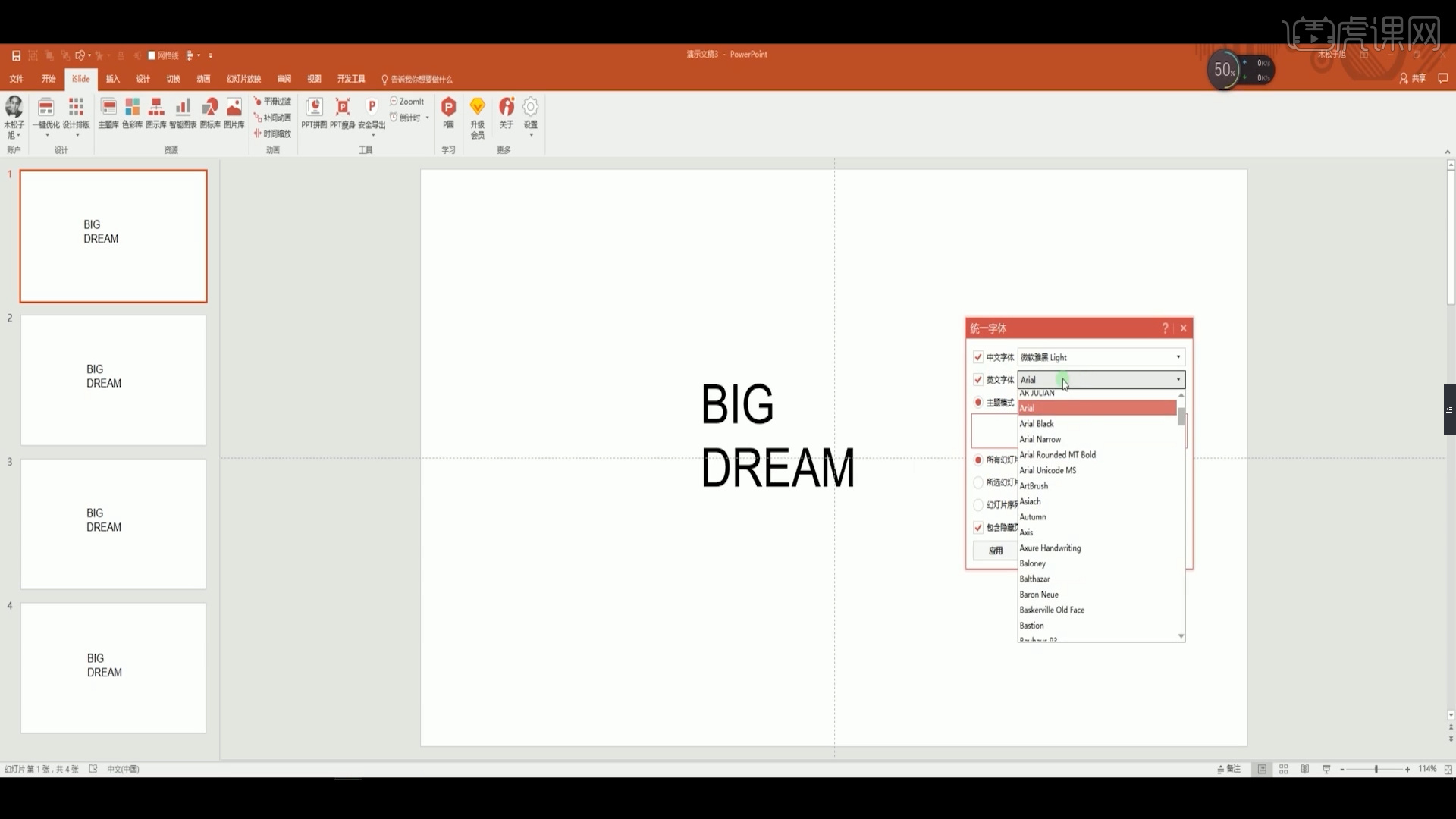Start the ZoomIt tool

tap(408, 101)
